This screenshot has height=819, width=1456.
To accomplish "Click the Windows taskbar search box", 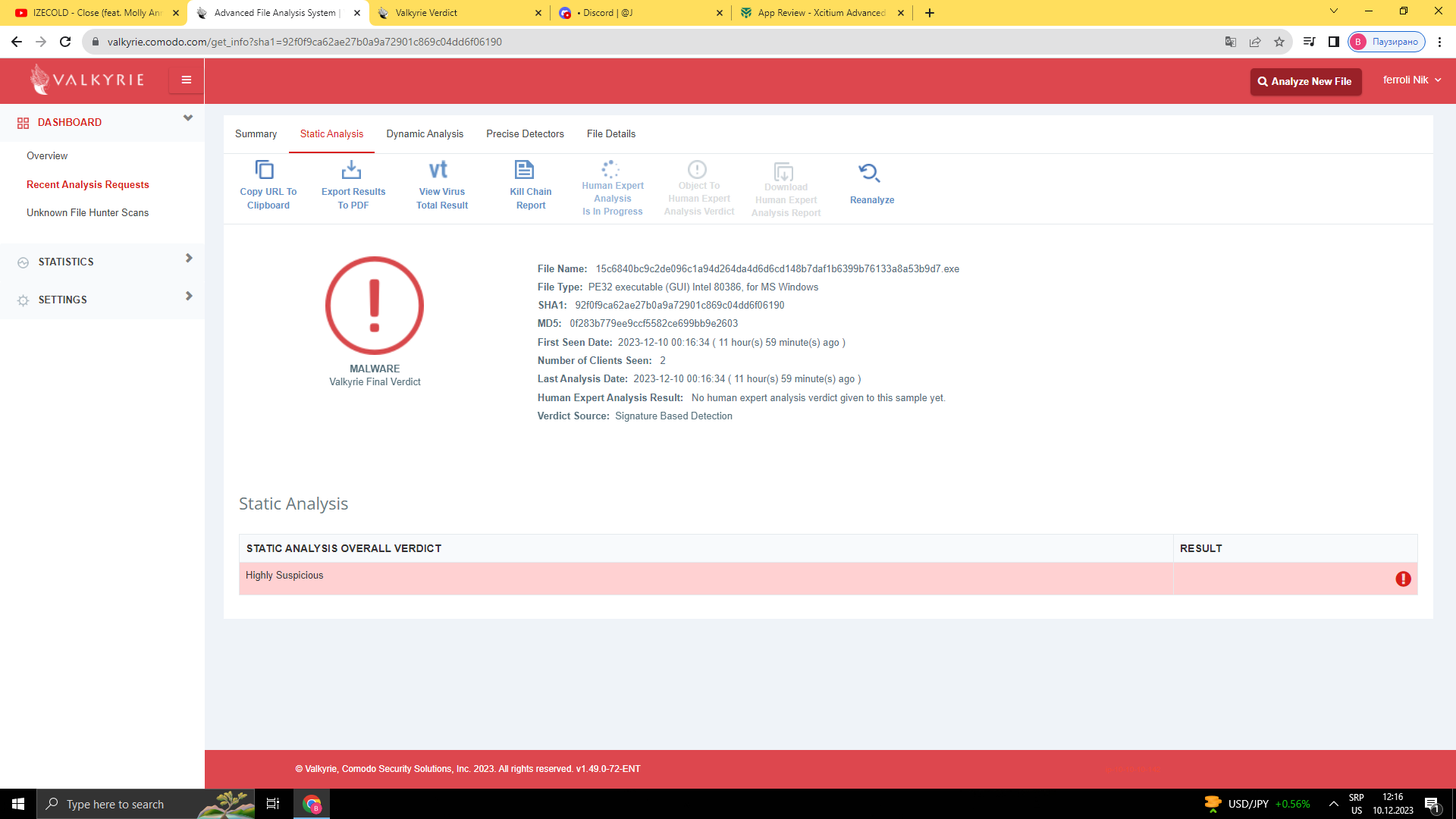I will pos(115,804).
